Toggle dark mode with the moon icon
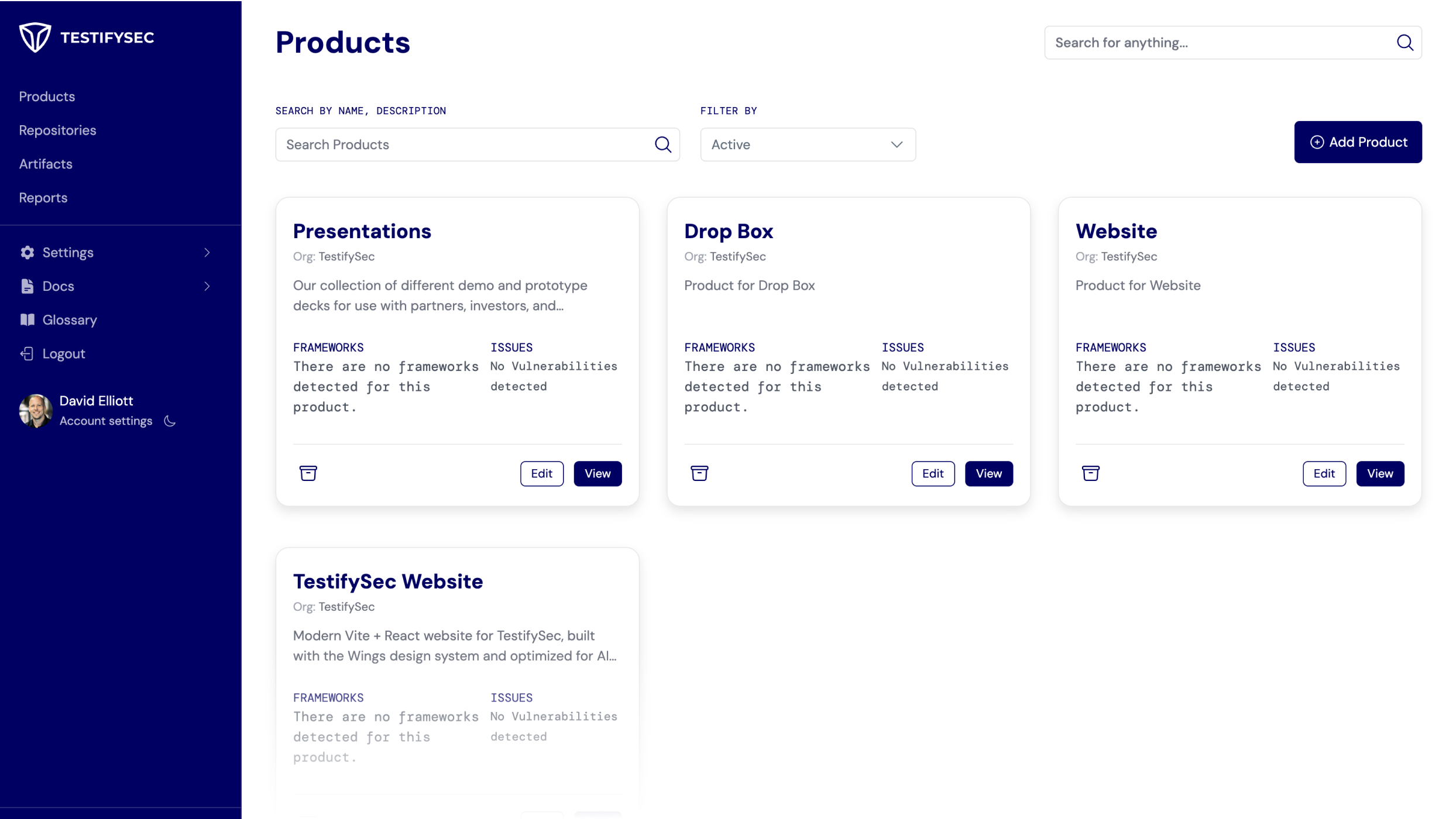The image size is (1456, 819). pyautogui.click(x=169, y=421)
